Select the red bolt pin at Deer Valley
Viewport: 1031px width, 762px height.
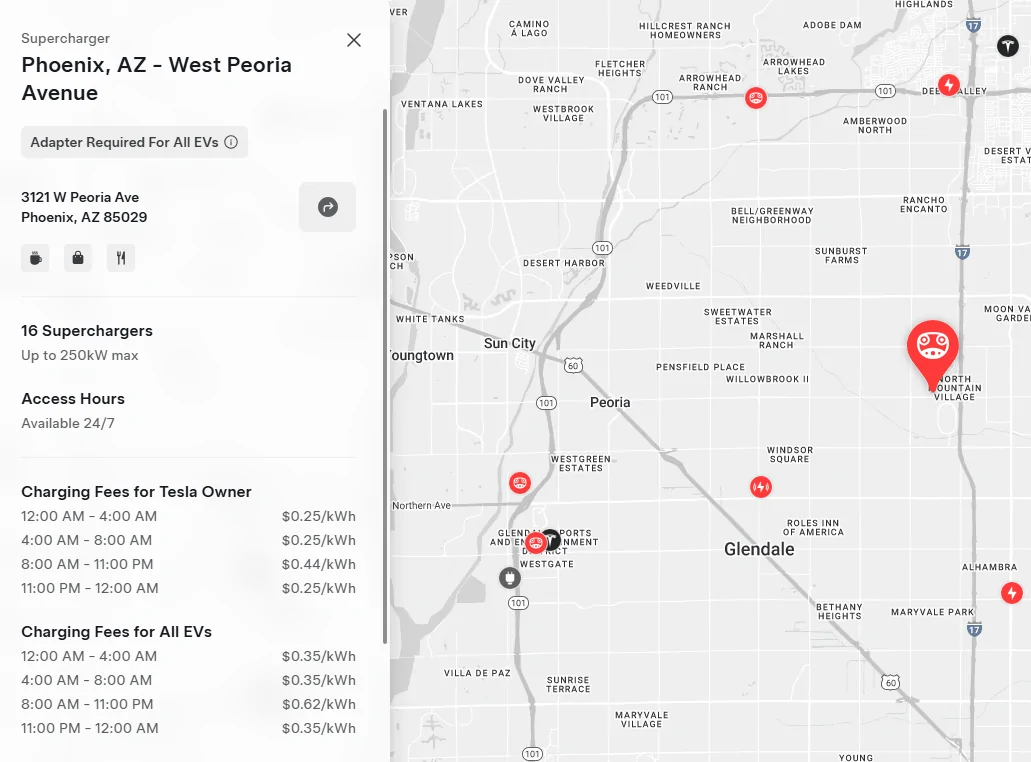[948, 84]
